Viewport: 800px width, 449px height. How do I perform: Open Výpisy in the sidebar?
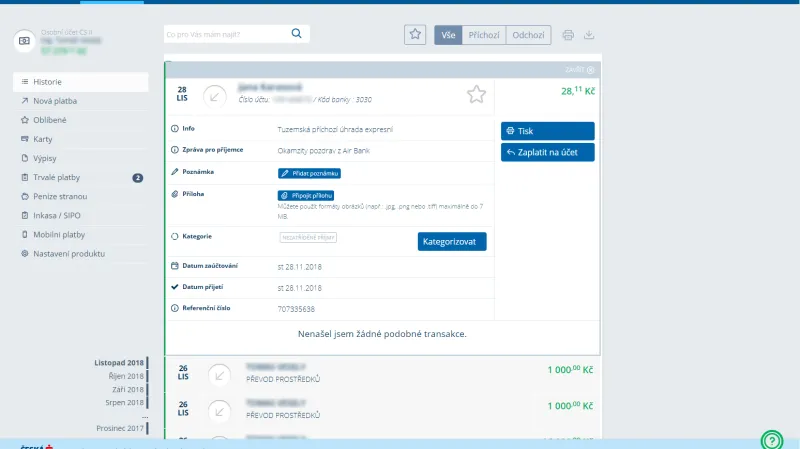pos(81,158)
